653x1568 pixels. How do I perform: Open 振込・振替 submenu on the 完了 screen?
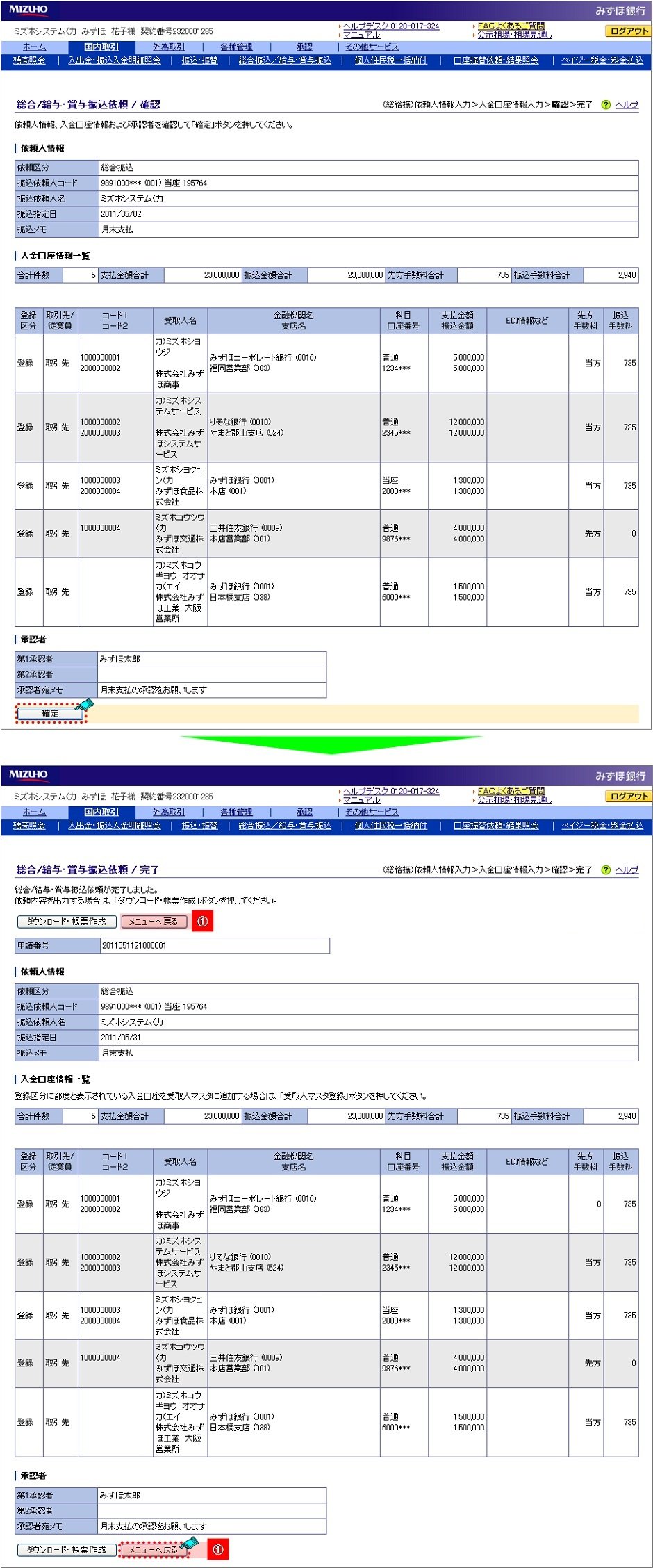pos(200,826)
